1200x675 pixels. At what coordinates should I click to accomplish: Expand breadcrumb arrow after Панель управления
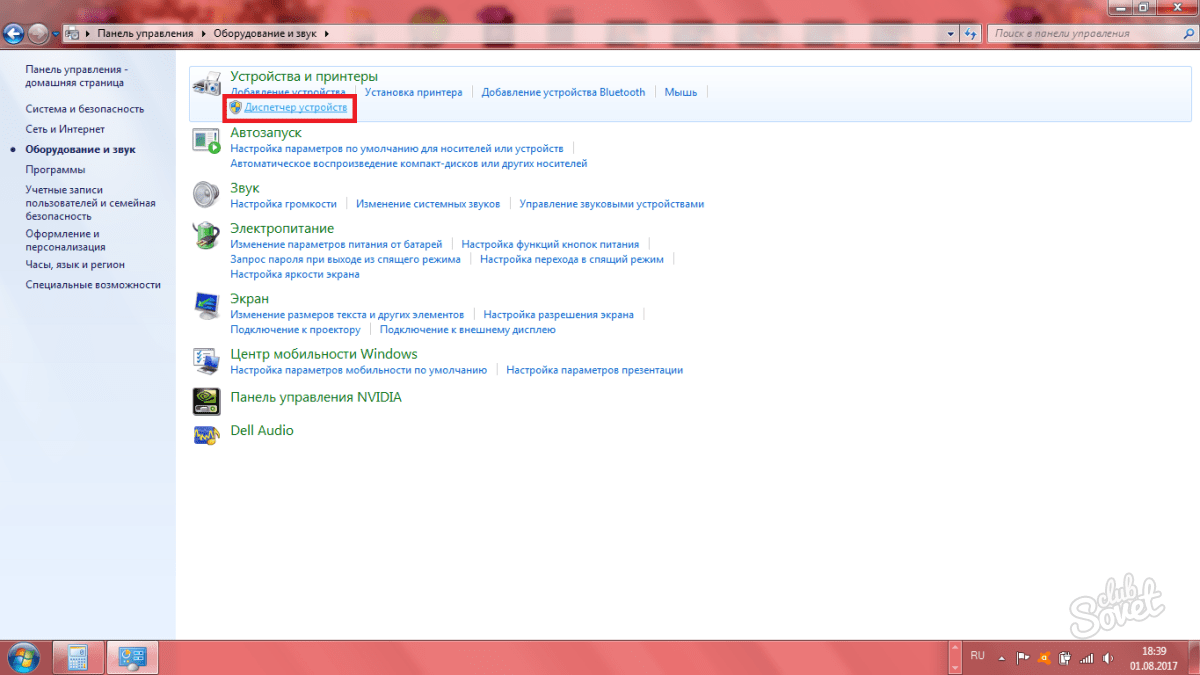point(204,34)
